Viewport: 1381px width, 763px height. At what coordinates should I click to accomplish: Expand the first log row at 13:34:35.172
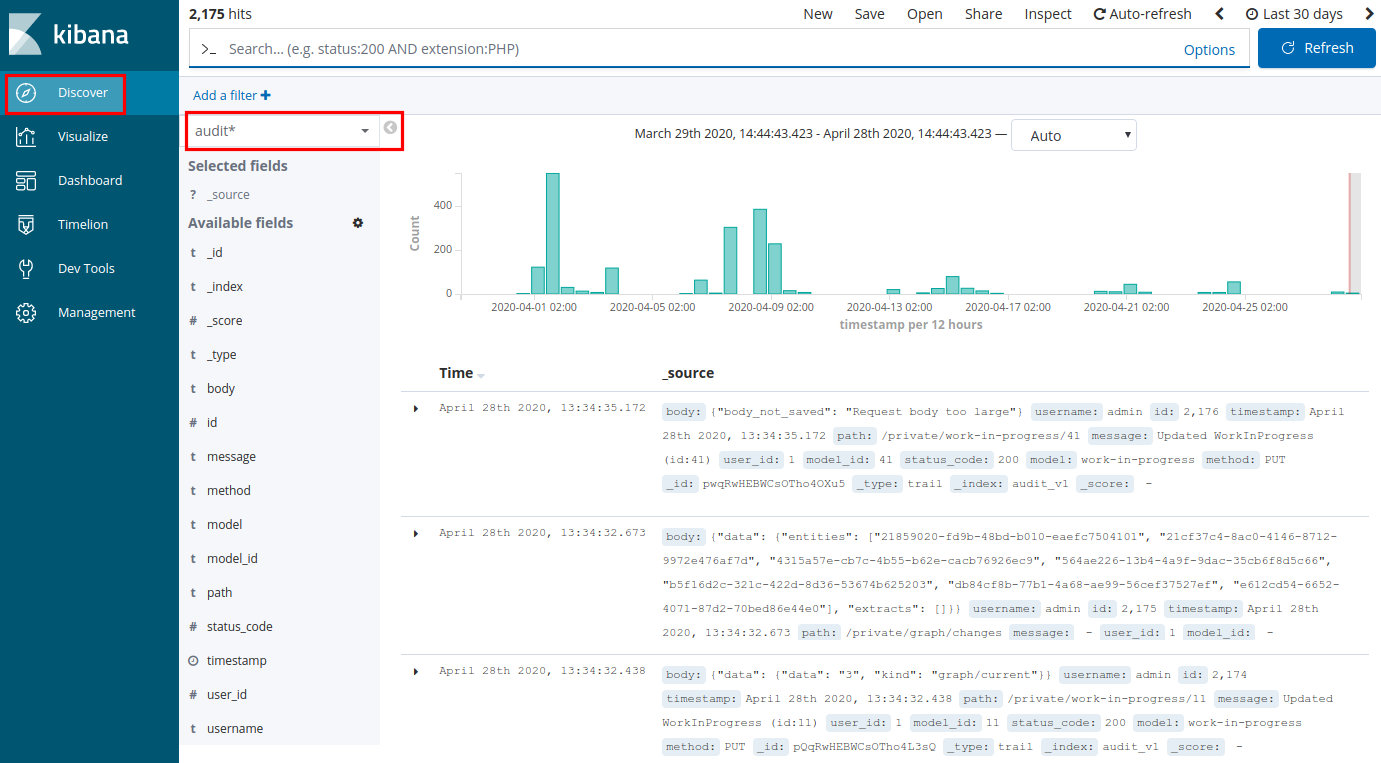coord(416,409)
